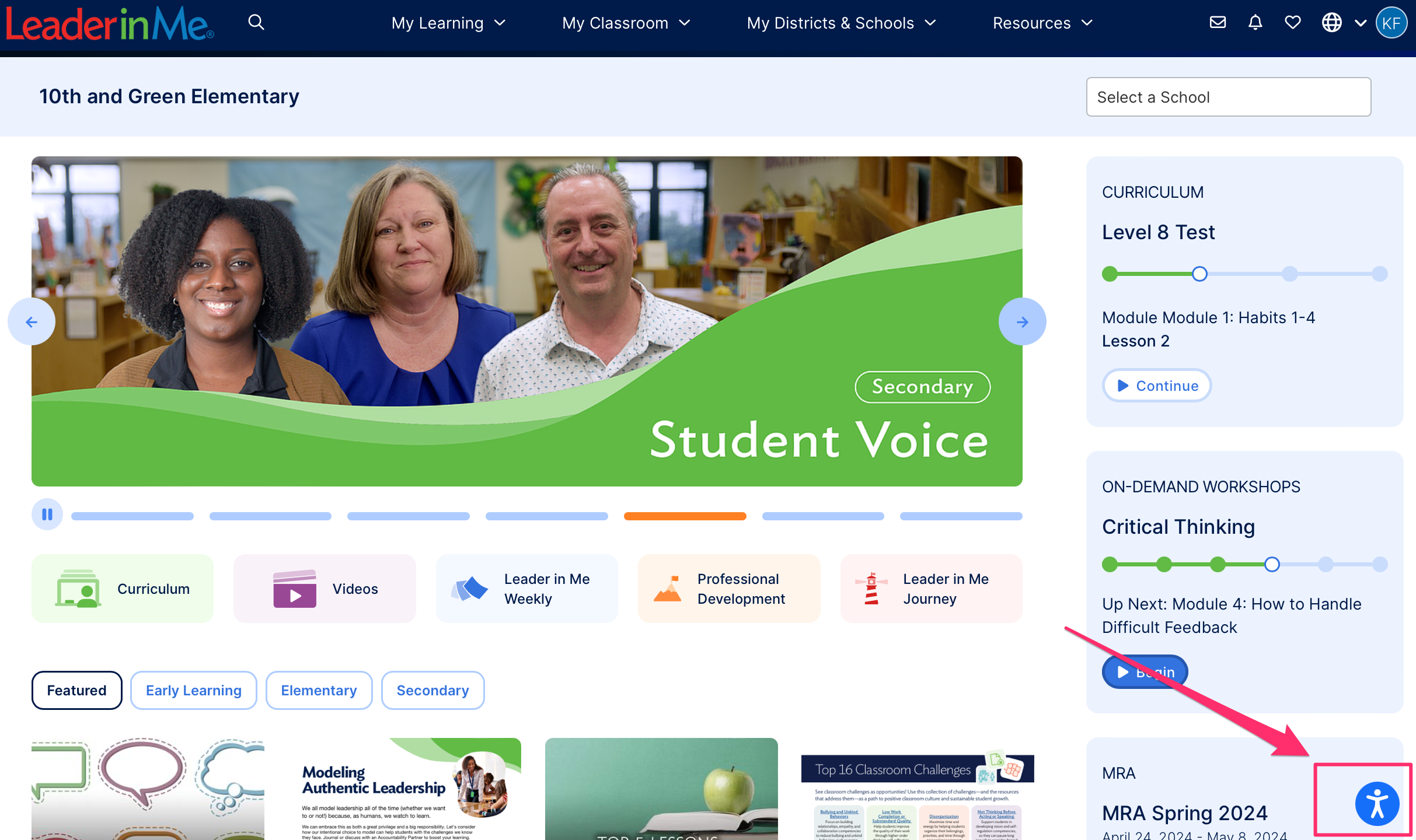
Task: Open favorites heart icon
Action: [x=1293, y=22]
